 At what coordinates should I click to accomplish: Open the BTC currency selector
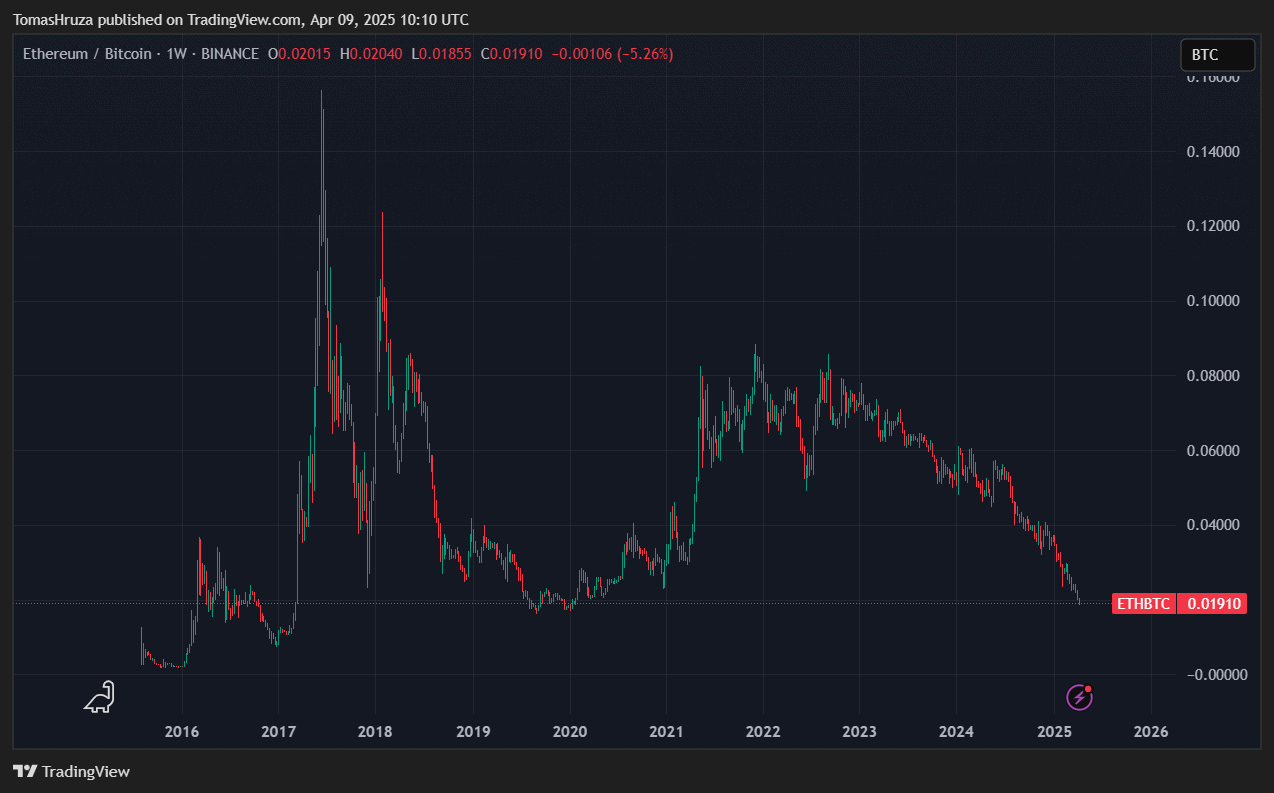coord(1217,54)
